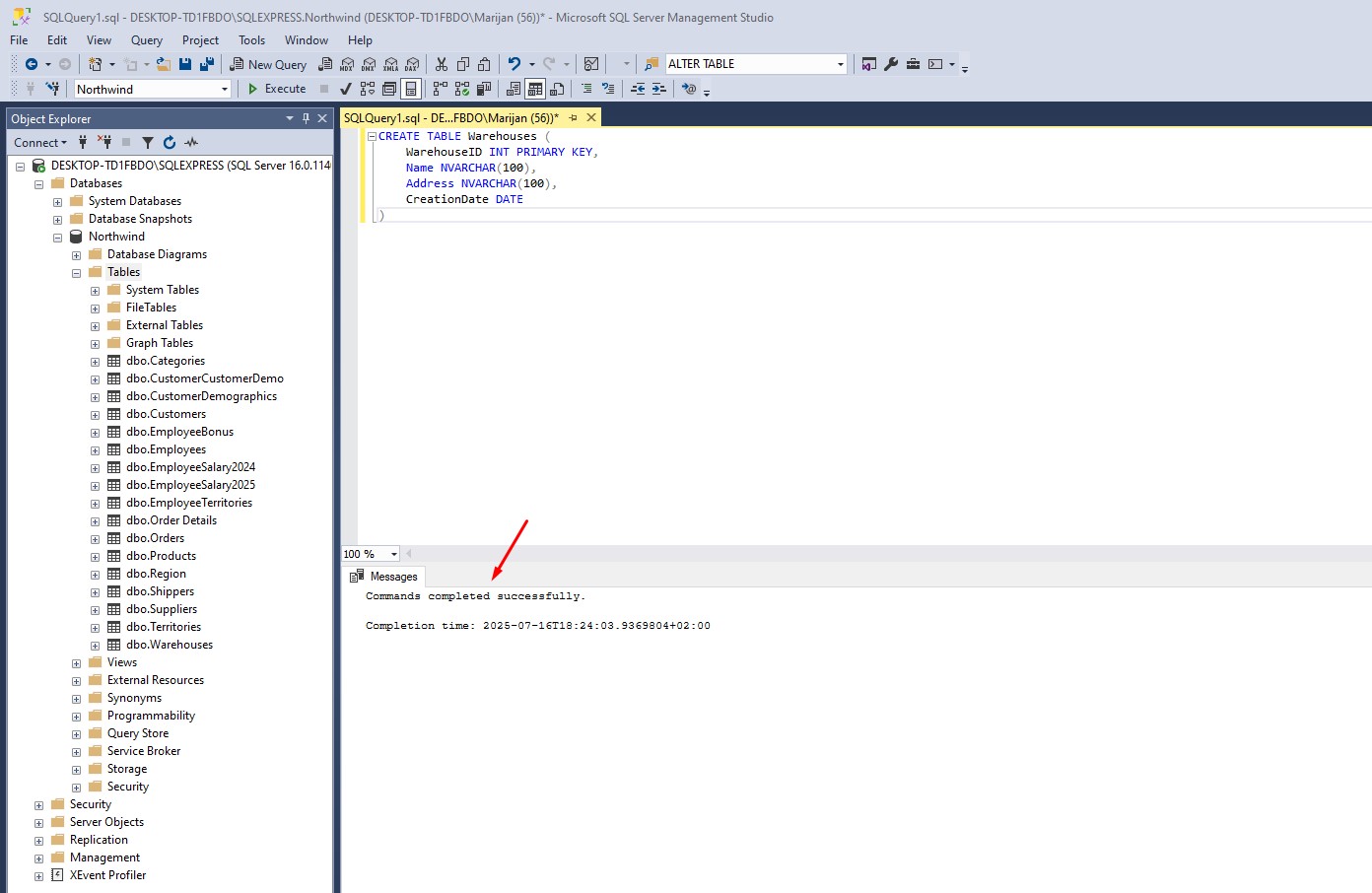Comment out selected lines icon
This screenshot has width=1372, height=893.
tap(586, 89)
